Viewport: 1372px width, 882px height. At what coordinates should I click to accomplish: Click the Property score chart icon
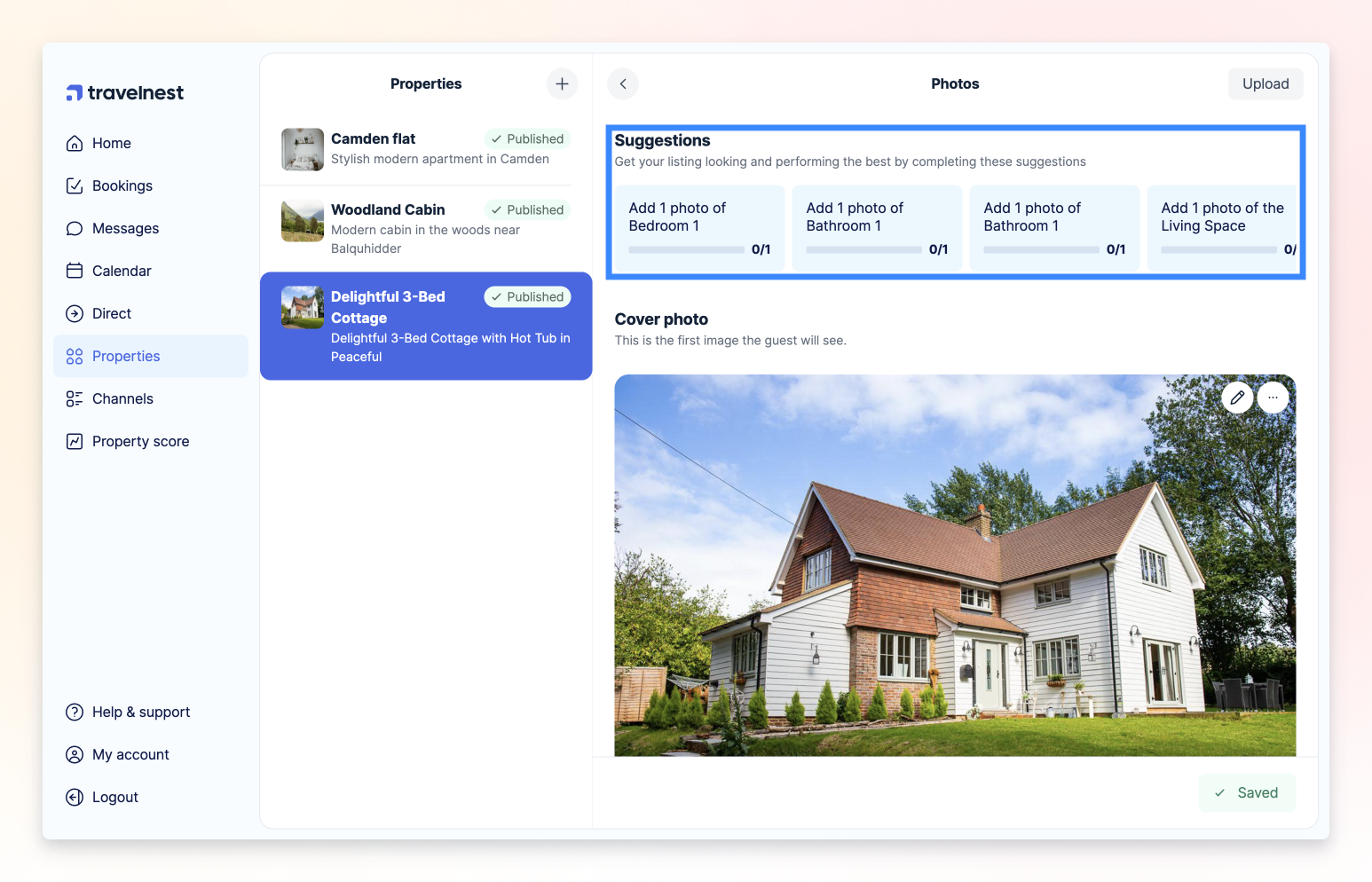[x=75, y=441]
